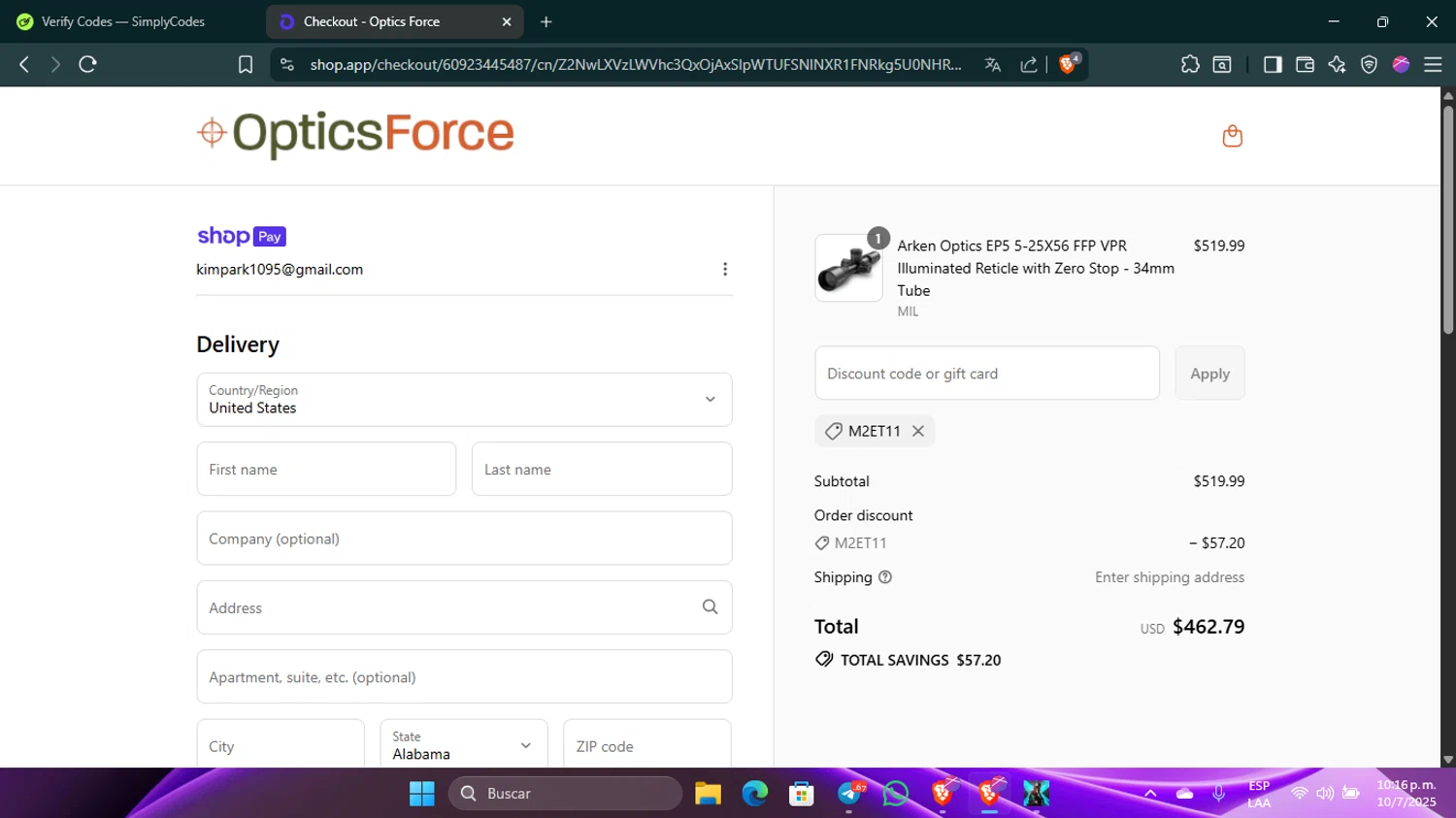Open Shop Pay account options menu
The height and width of the screenshot is (818, 1456).
point(725,269)
